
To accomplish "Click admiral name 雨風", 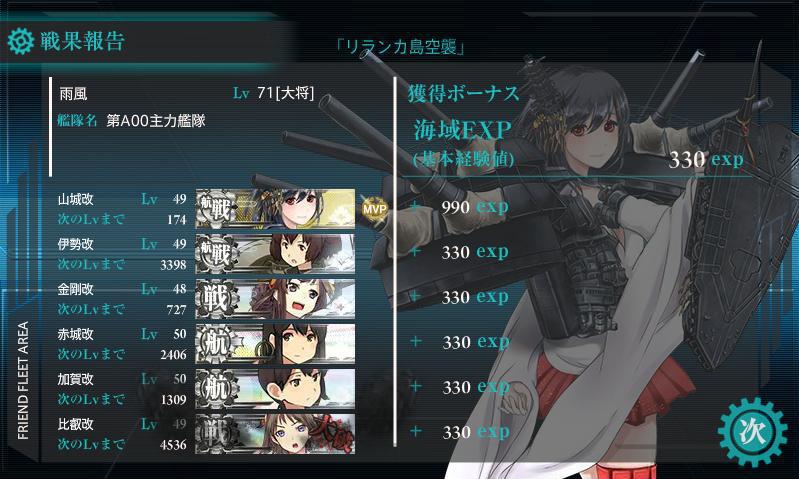I will point(73,94).
